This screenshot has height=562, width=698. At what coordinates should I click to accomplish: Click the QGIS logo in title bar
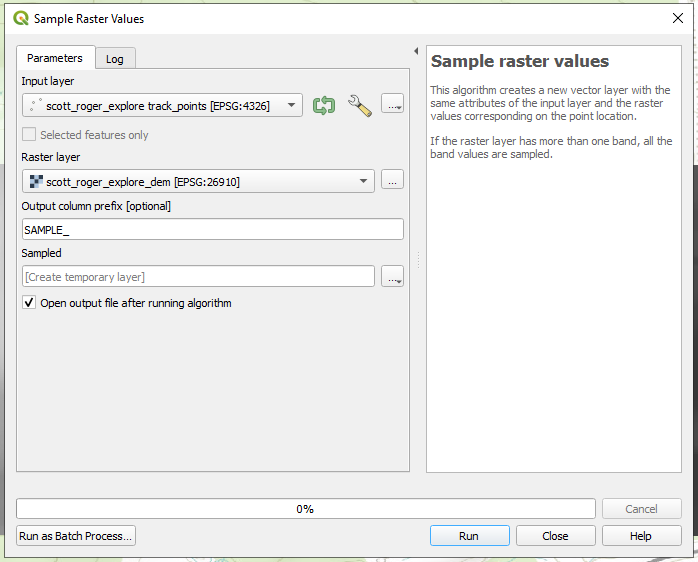coord(20,18)
